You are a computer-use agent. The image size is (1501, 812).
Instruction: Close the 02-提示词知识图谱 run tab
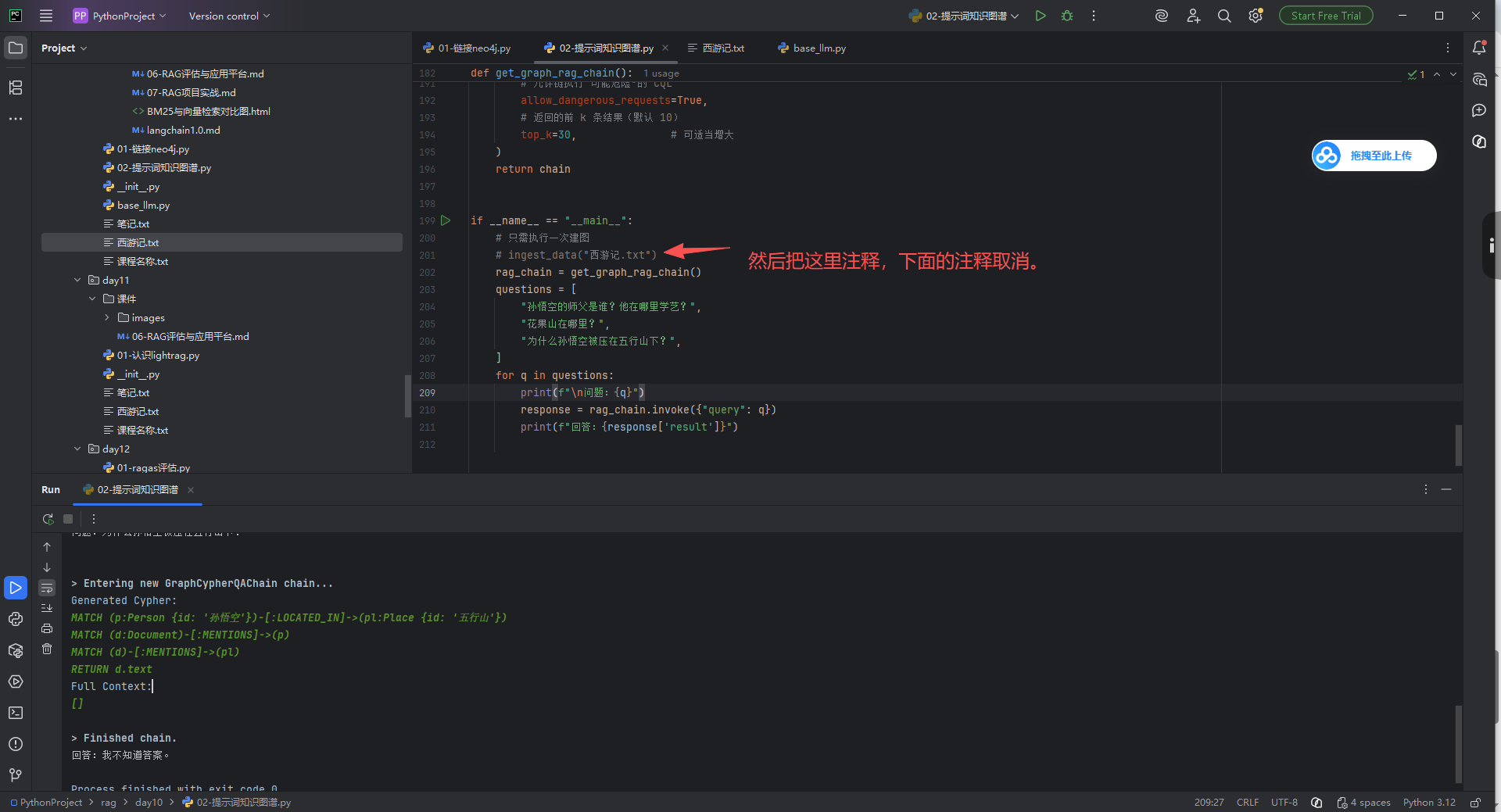click(x=191, y=490)
